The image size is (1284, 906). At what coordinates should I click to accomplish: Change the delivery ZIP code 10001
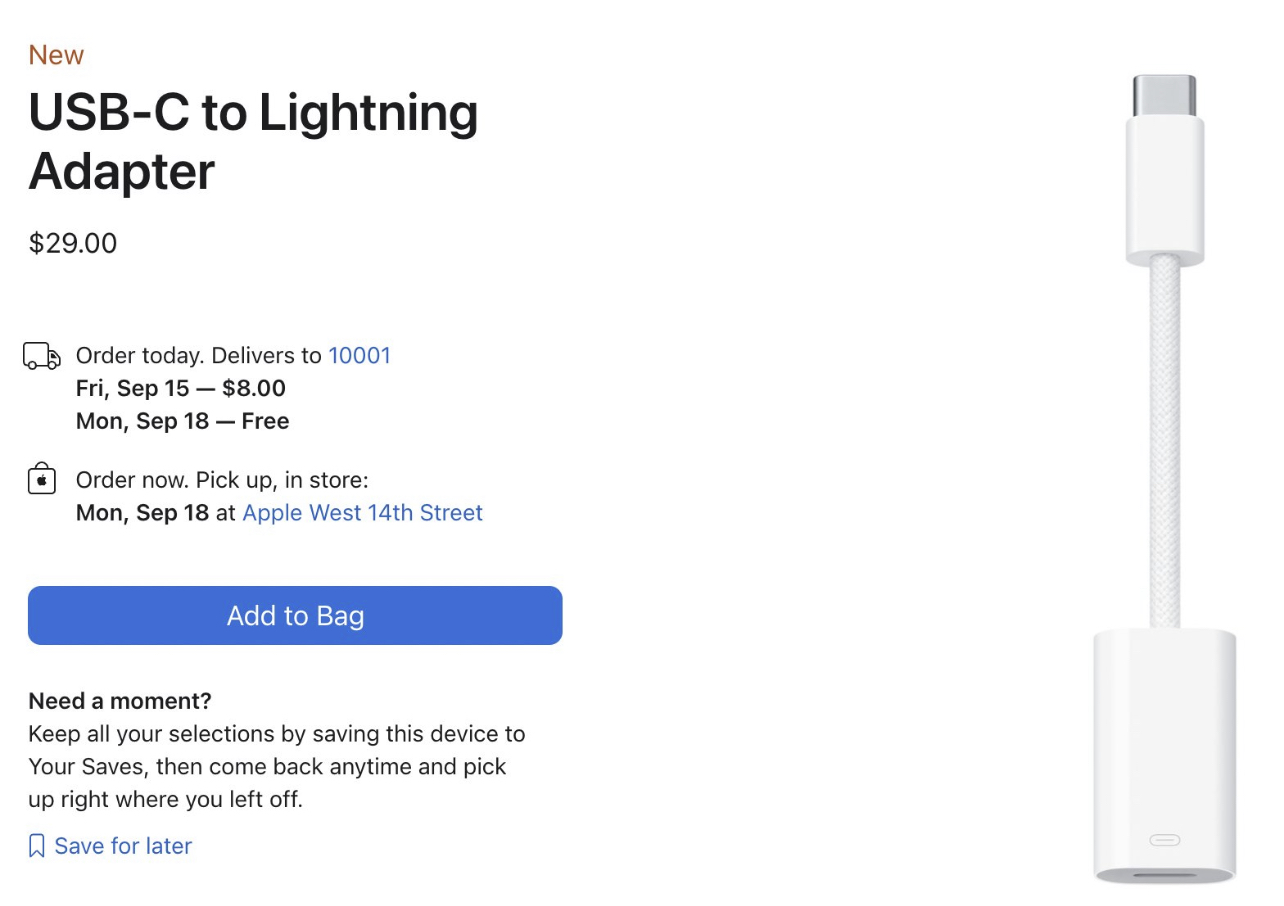(360, 355)
